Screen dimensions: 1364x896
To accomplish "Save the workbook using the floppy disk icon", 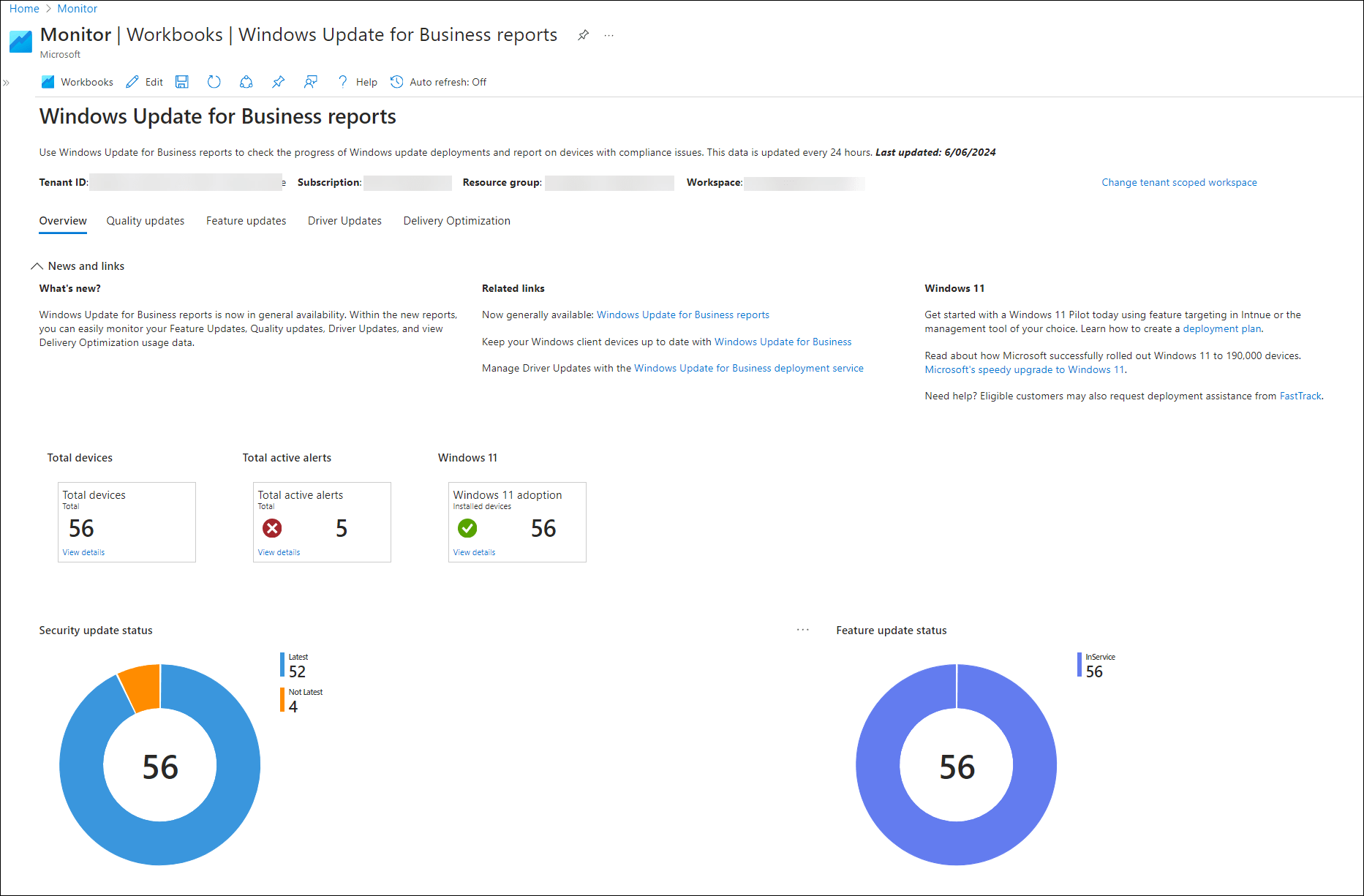I will 182,82.
